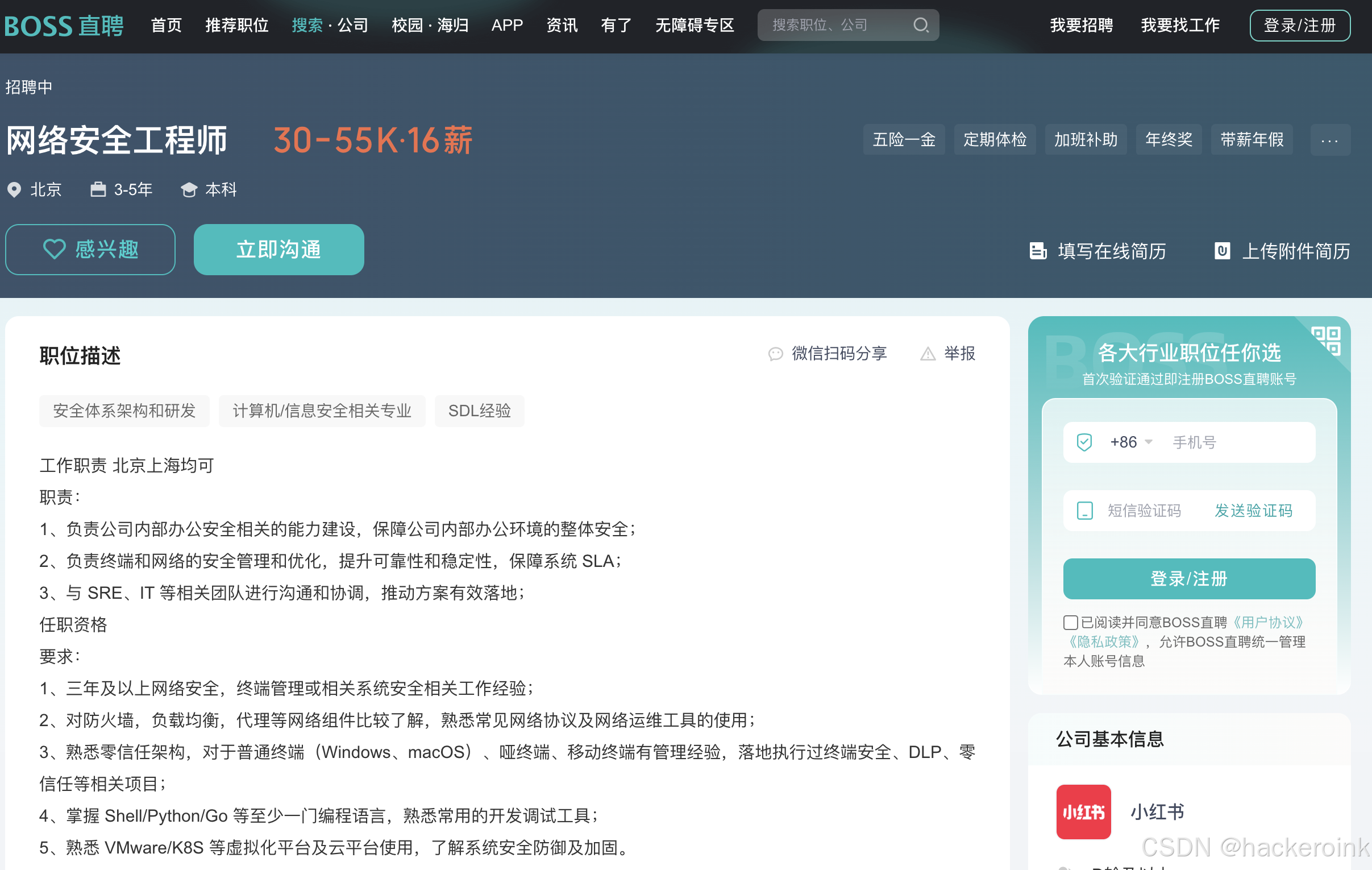Image resolution: width=1372 pixels, height=870 pixels.
Task: Click the QR code icon in signup panel corner
Action: [x=1328, y=341]
